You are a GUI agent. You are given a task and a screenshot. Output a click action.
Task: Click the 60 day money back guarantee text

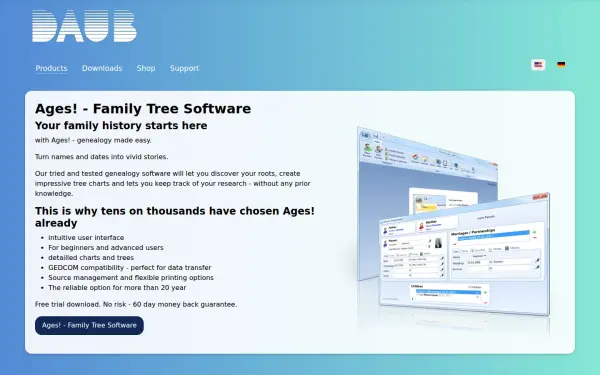pyautogui.click(x=136, y=305)
